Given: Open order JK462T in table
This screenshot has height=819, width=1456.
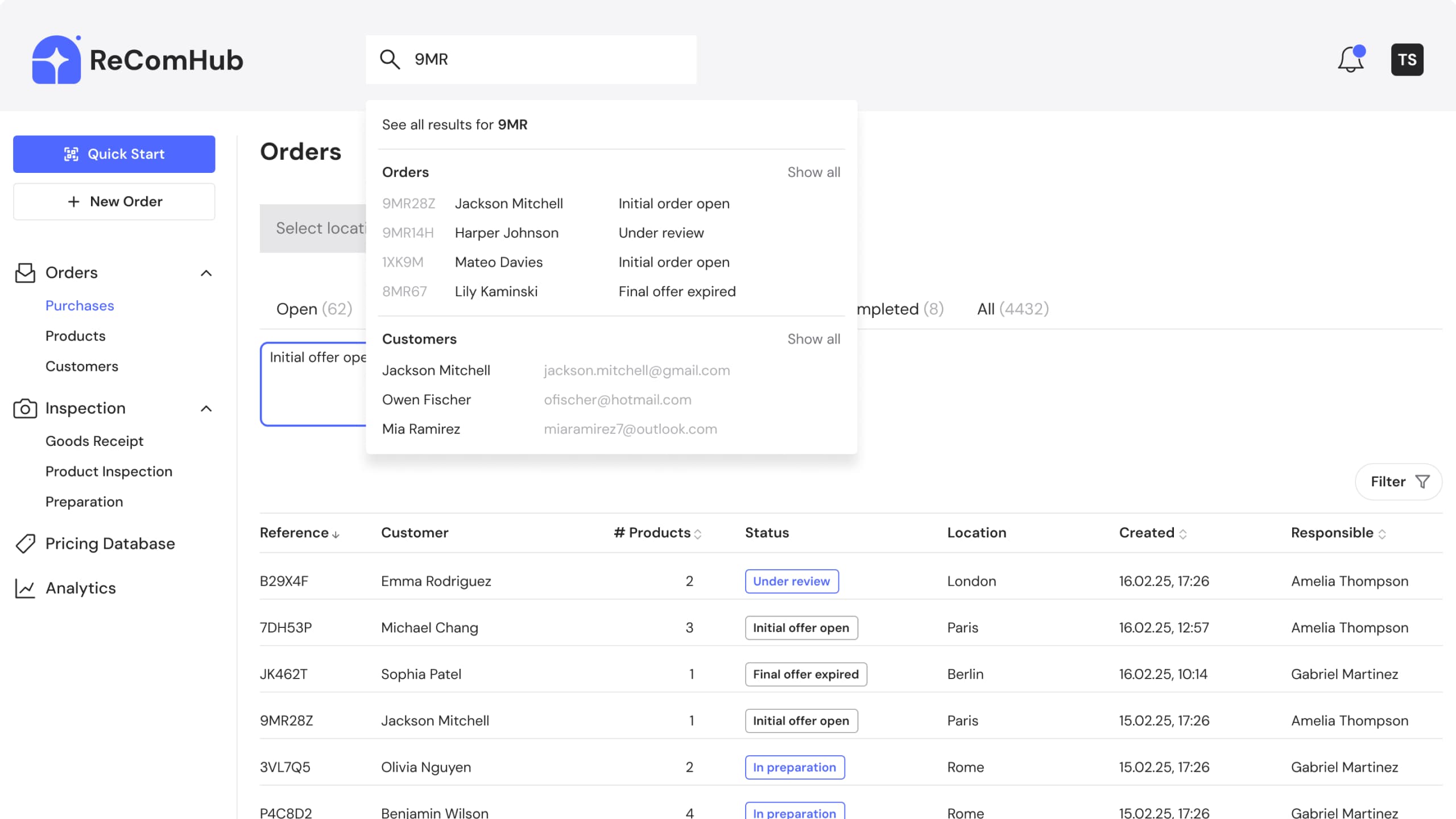Looking at the screenshot, I should coord(283,675).
